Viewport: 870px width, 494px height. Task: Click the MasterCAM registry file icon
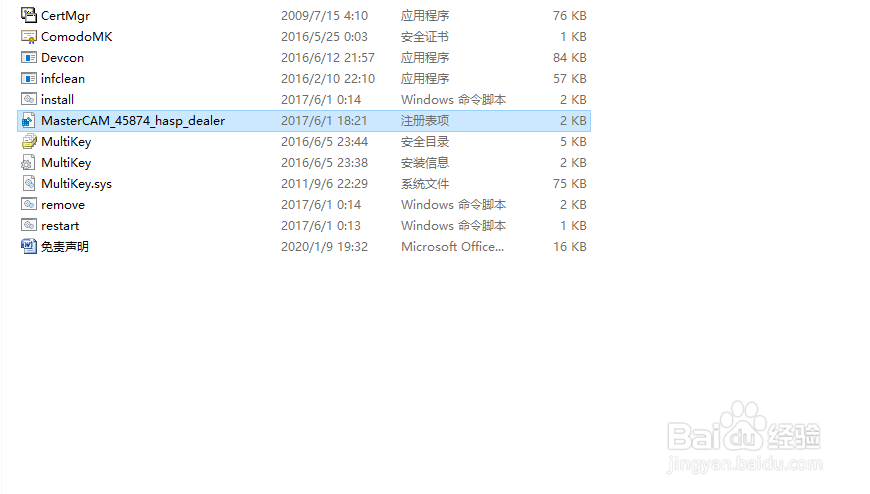(29, 120)
